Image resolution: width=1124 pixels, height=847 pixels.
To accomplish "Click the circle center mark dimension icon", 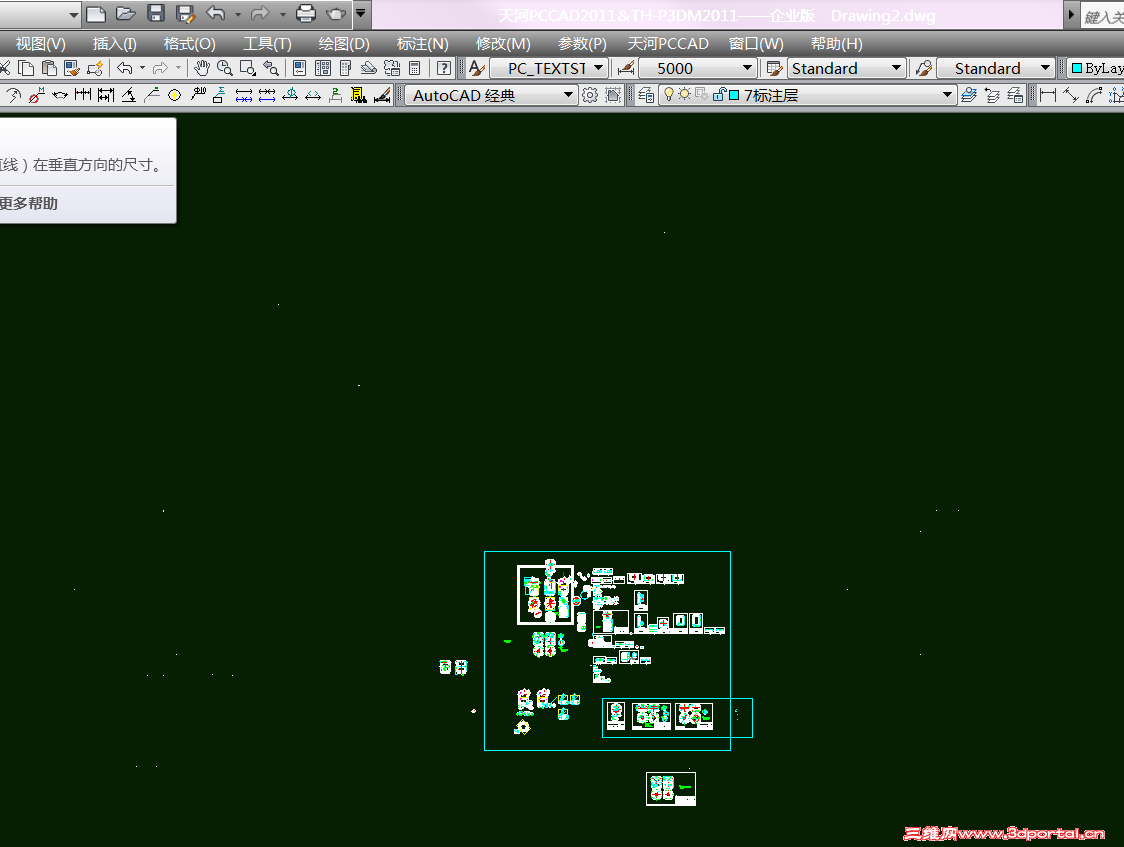I will [x=174, y=95].
